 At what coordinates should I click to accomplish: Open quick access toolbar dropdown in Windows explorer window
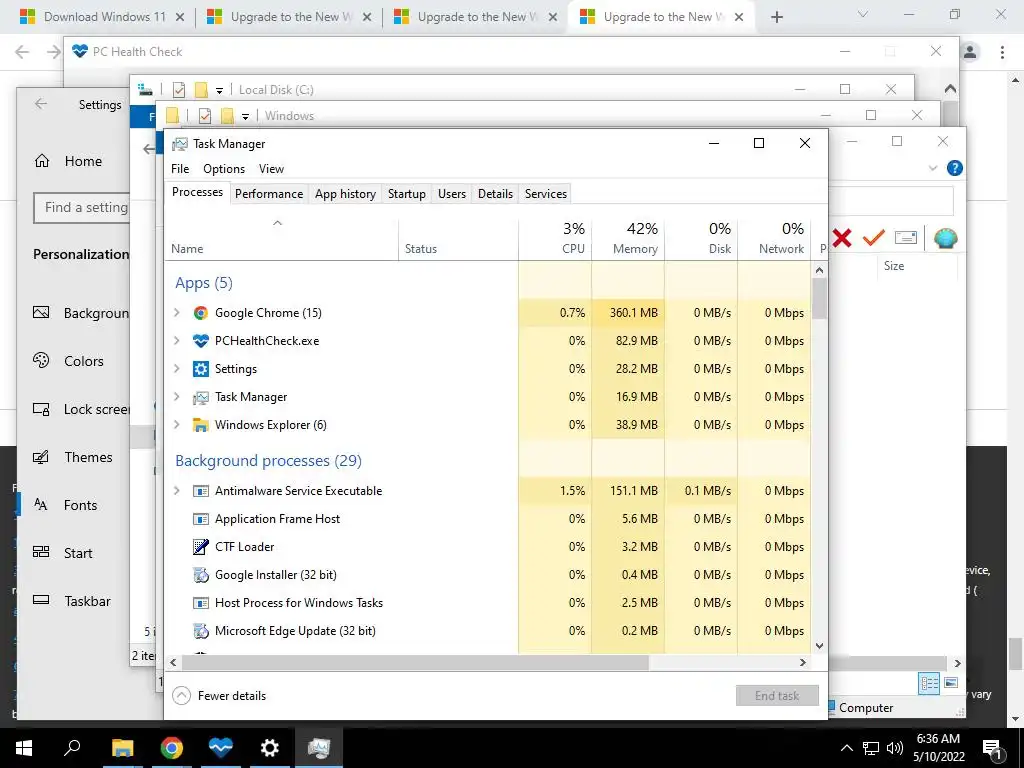pyautogui.click(x=246, y=116)
